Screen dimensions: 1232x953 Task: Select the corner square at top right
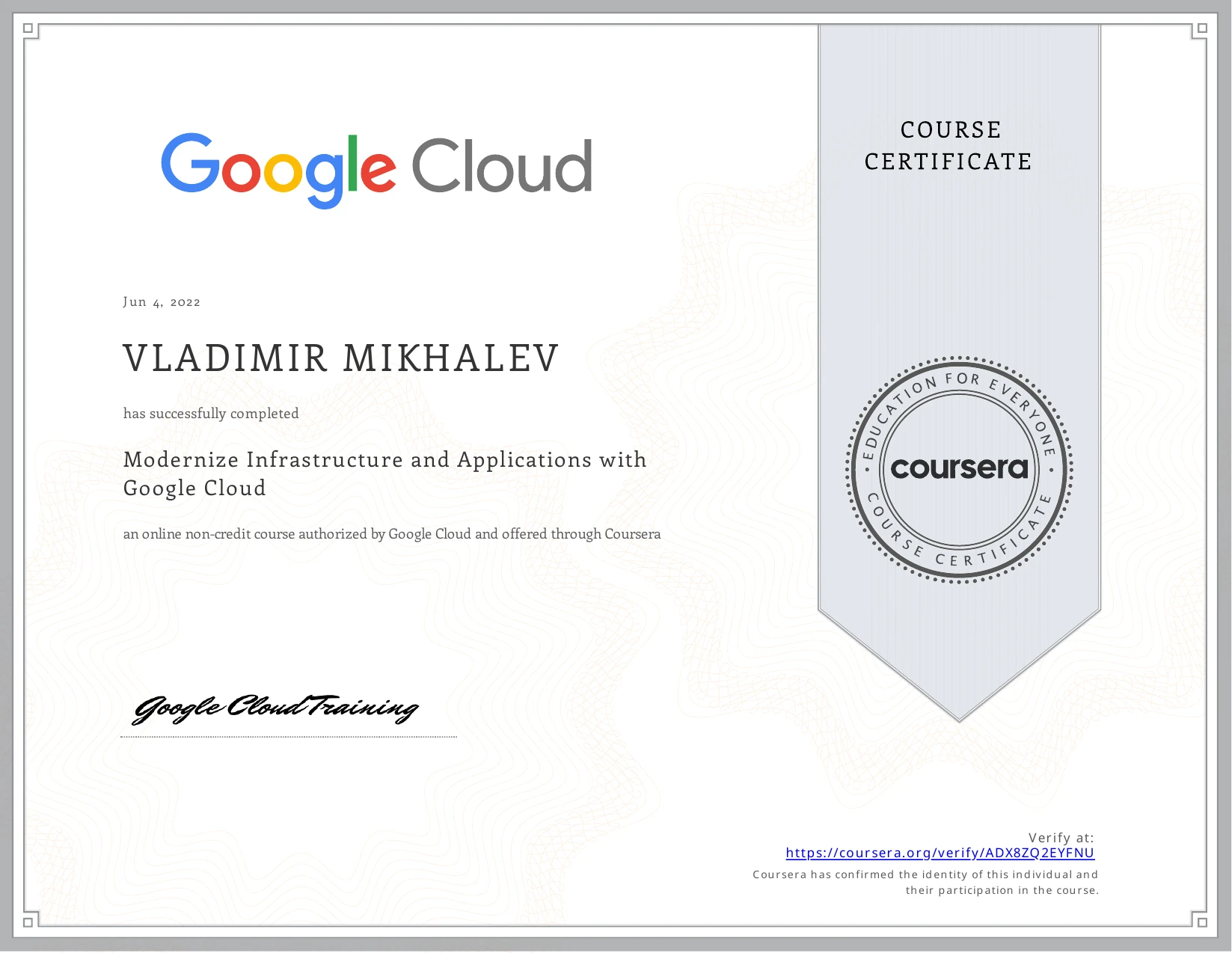pos(1201,27)
